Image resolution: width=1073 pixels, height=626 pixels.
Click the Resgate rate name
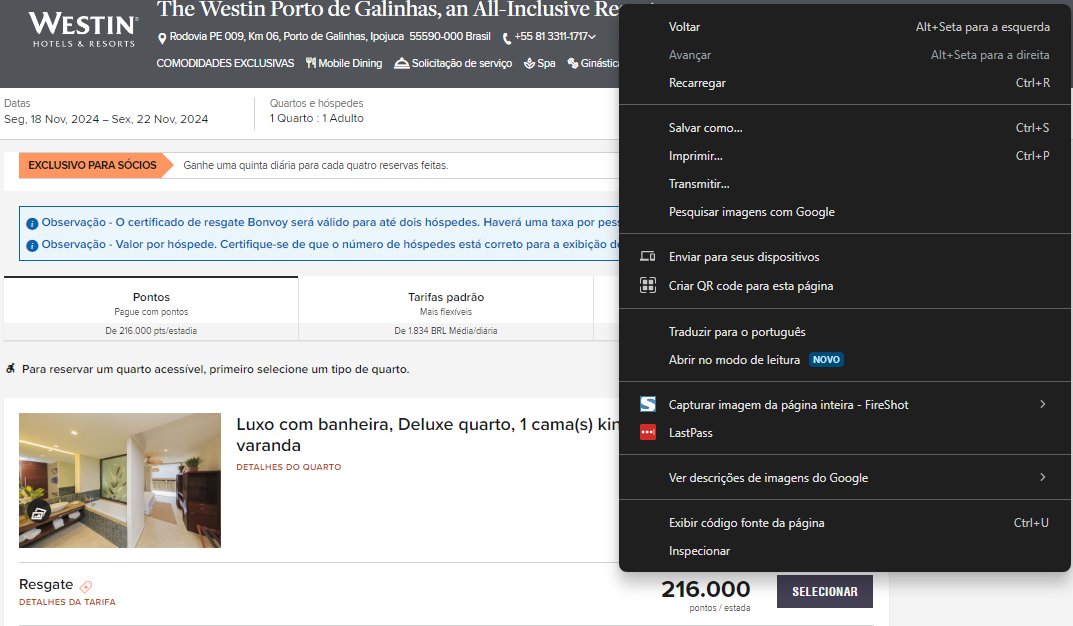click(x=46, y=584)
